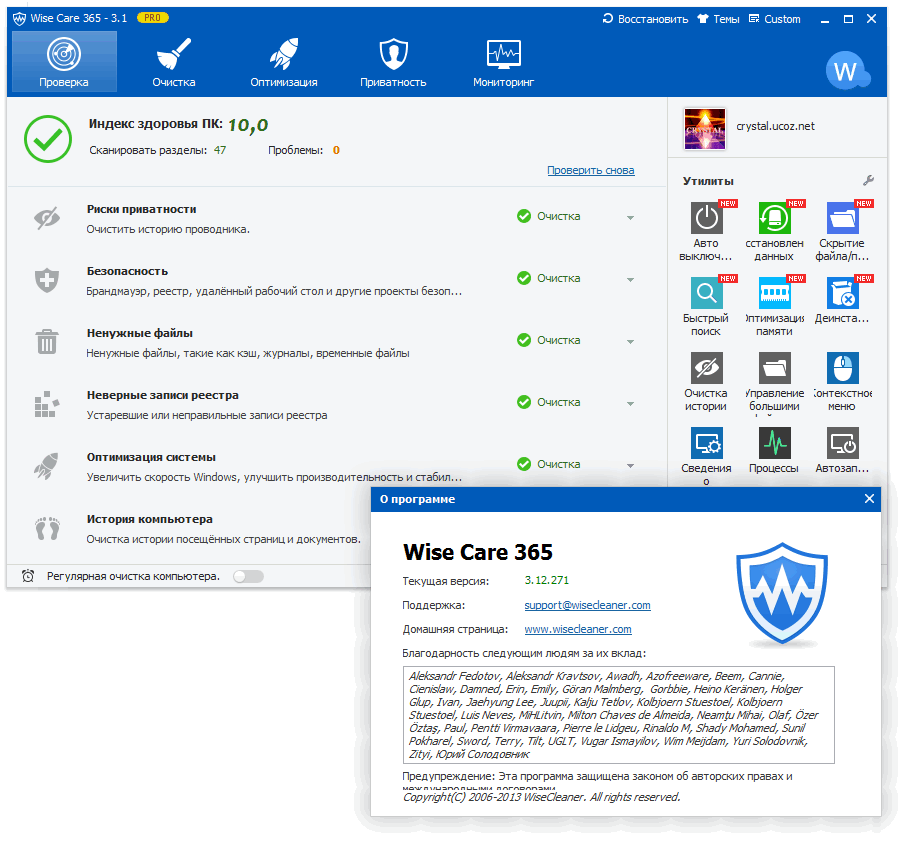Image resolution: width=904 pixels, height=851 pixels.
Task: Open the Сведения о системе utility
Action: click(706, 455)
